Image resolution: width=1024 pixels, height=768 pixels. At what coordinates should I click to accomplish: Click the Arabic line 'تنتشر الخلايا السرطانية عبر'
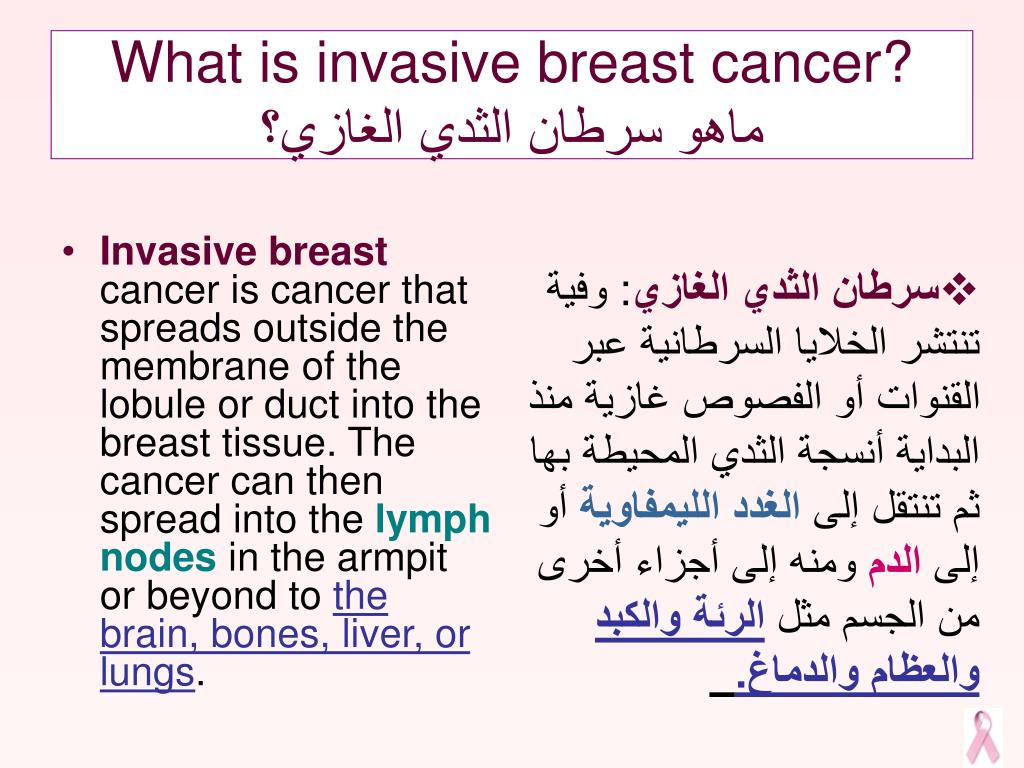pos(776,344)
